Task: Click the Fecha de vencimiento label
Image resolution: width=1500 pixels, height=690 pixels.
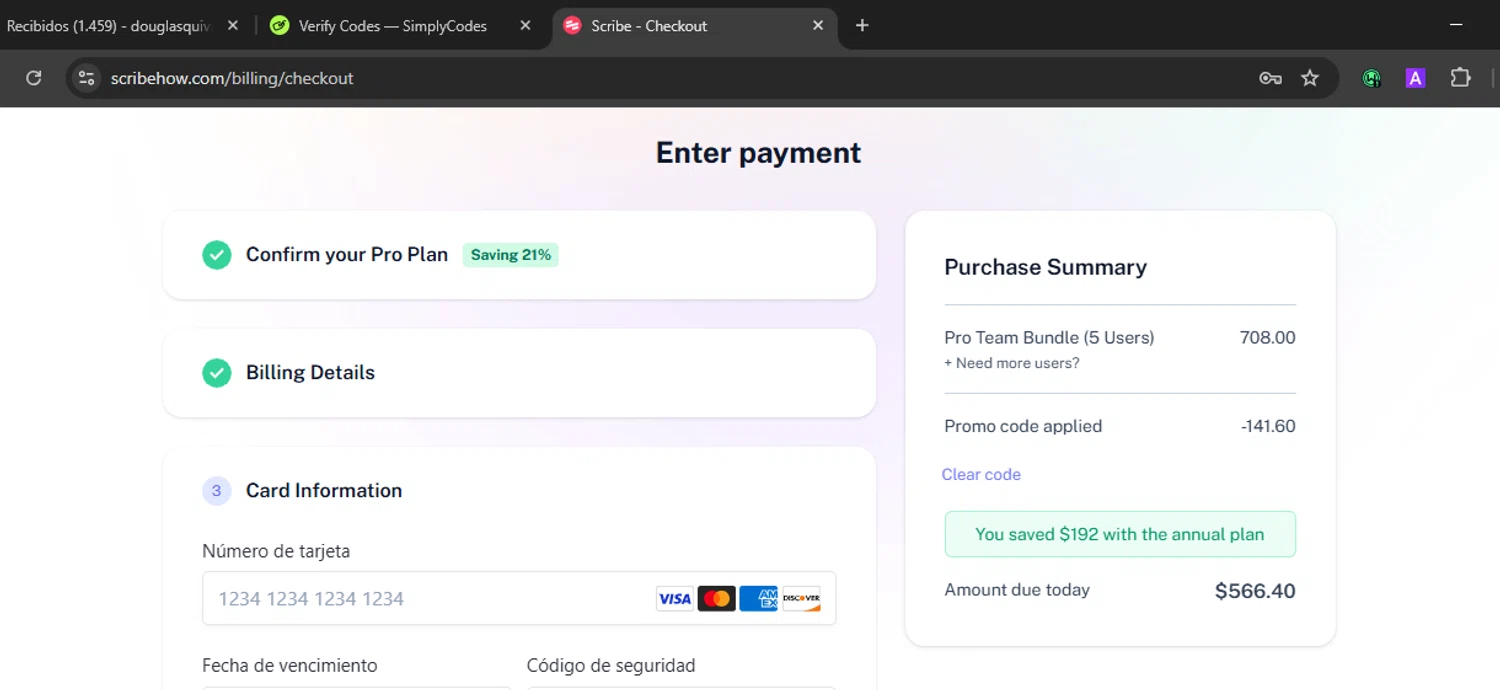Action: (290, 666)
